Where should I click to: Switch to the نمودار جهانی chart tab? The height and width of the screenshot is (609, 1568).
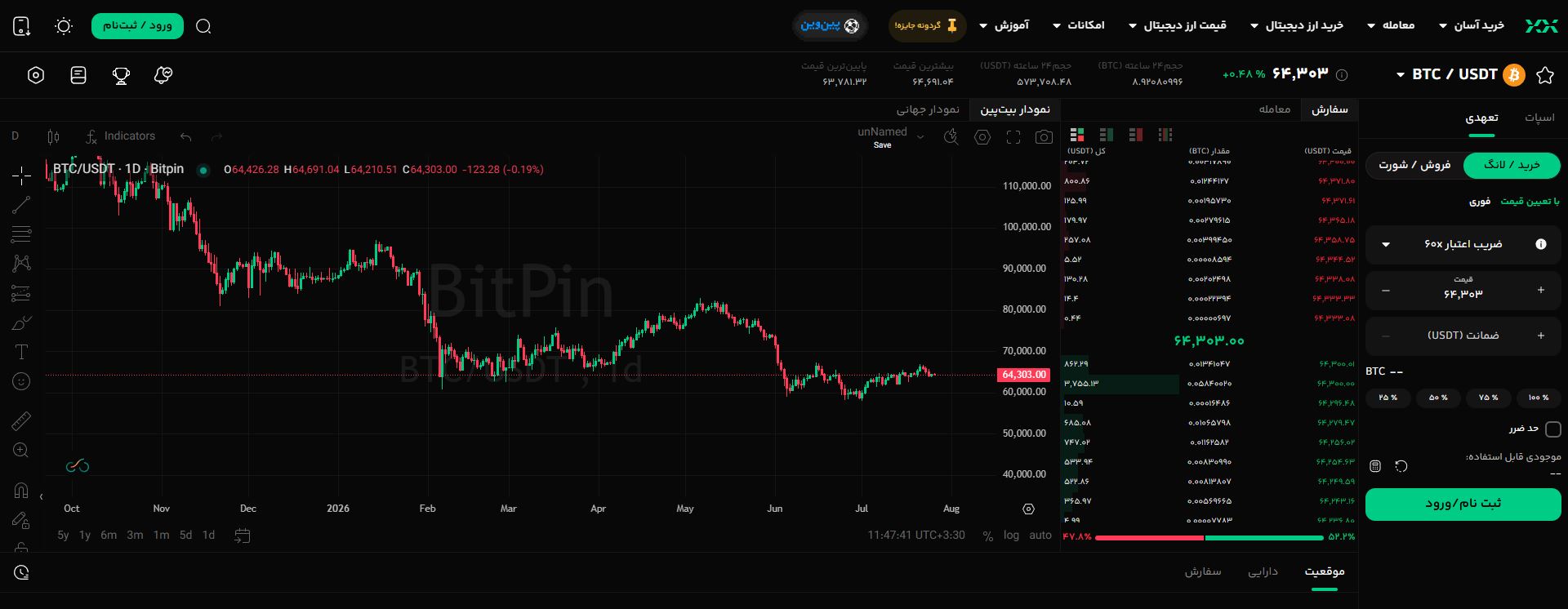click(x=928, y=109)
